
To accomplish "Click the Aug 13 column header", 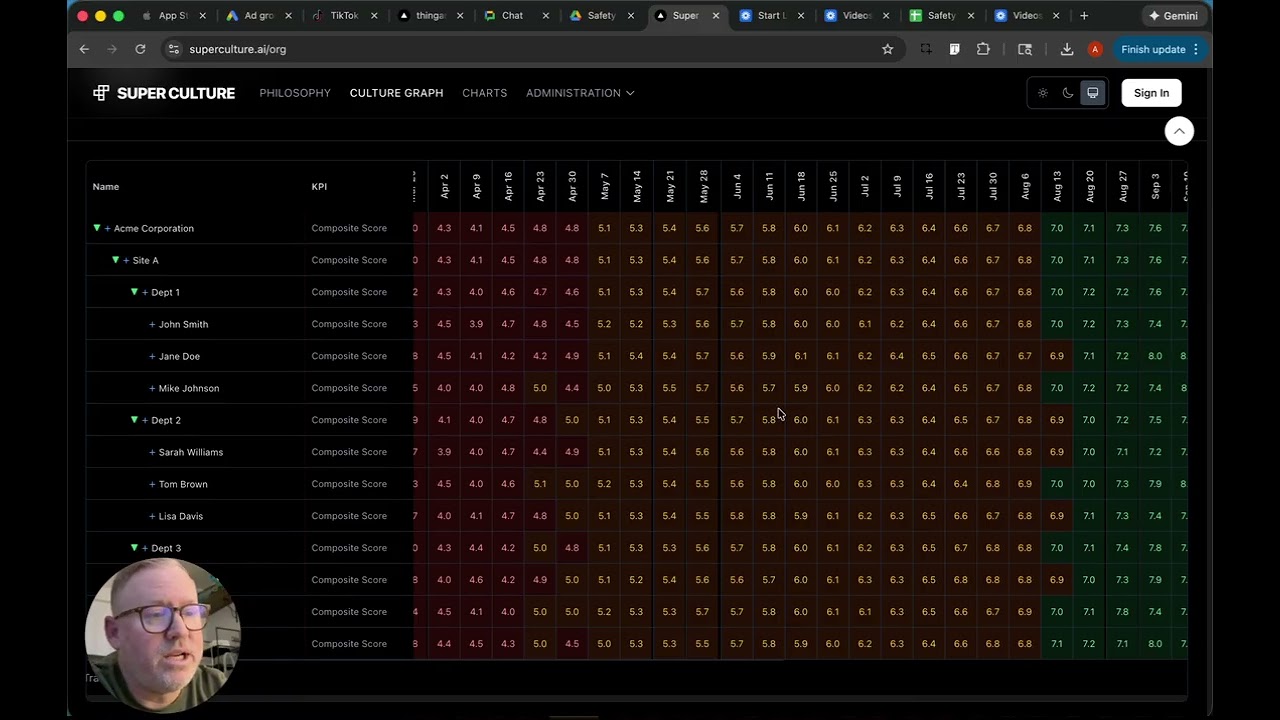I will [x=1057, y=186].
